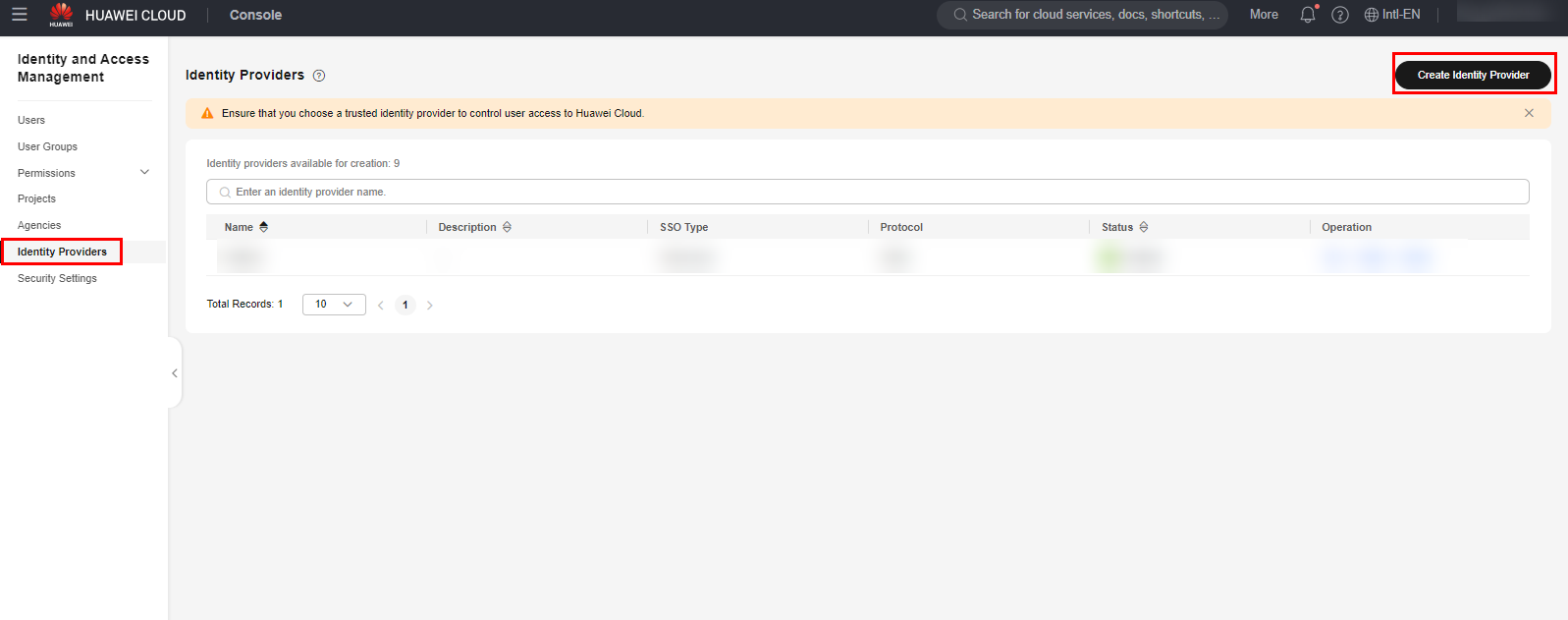
Task: Collapse the left sidebar panel
Action: 175,373
